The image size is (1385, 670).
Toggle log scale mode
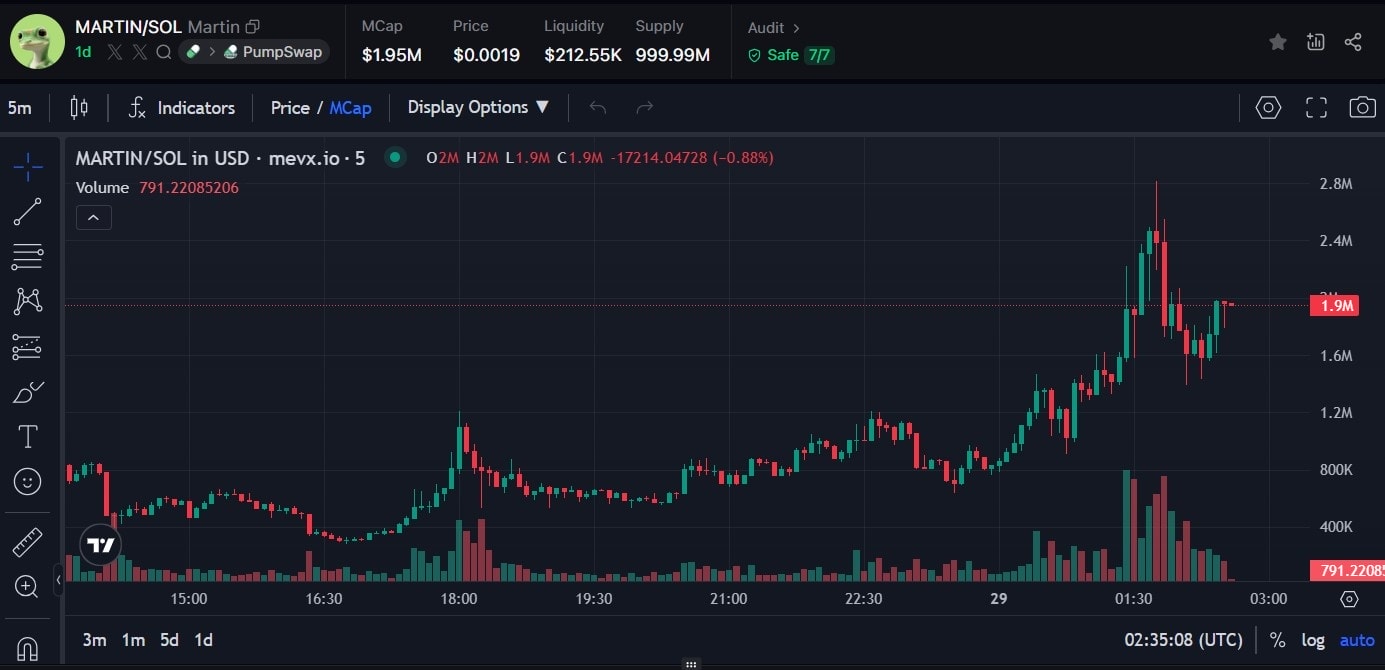coord(1313,640)
